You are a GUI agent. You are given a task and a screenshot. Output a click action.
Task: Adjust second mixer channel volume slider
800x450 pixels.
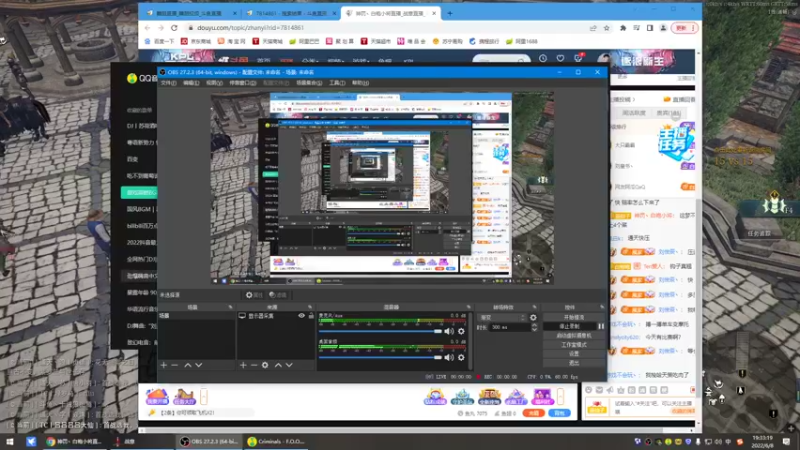381,358
